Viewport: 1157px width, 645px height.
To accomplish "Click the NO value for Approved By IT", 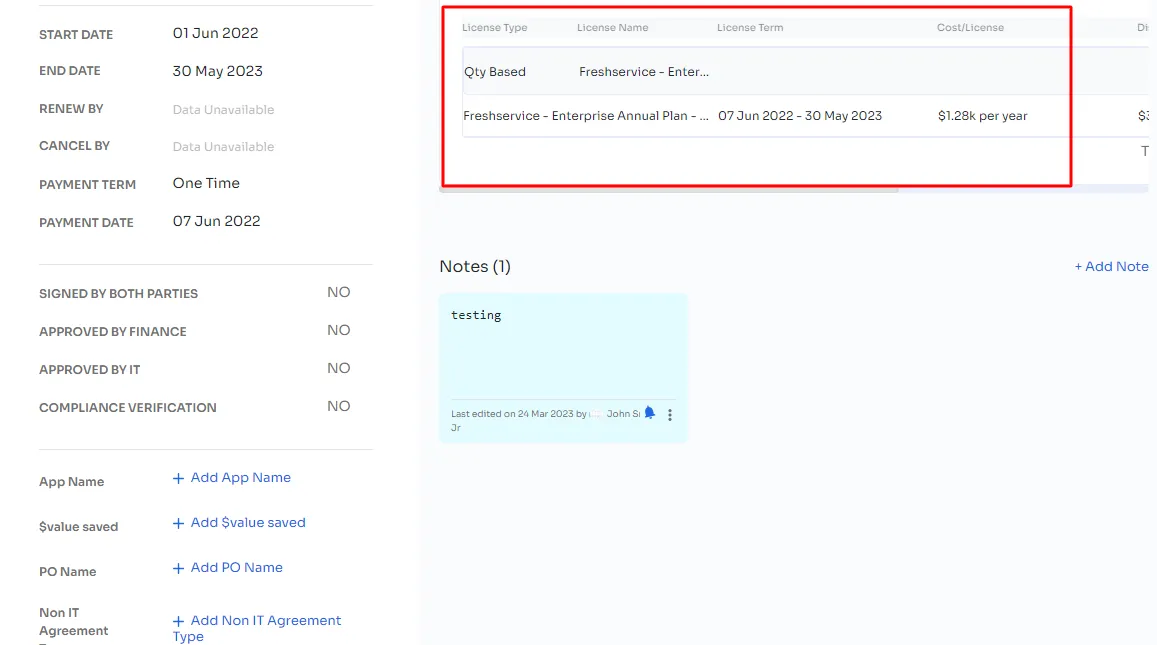I will coord(339,368).
